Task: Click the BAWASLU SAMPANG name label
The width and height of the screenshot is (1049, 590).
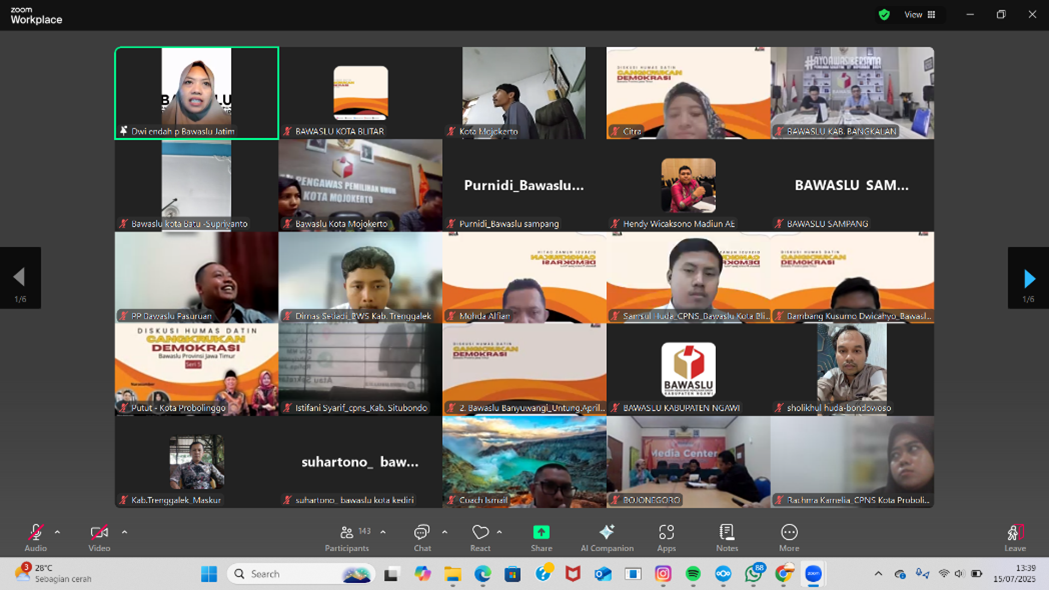Action: pyautogui.click(x=828, y=224)
